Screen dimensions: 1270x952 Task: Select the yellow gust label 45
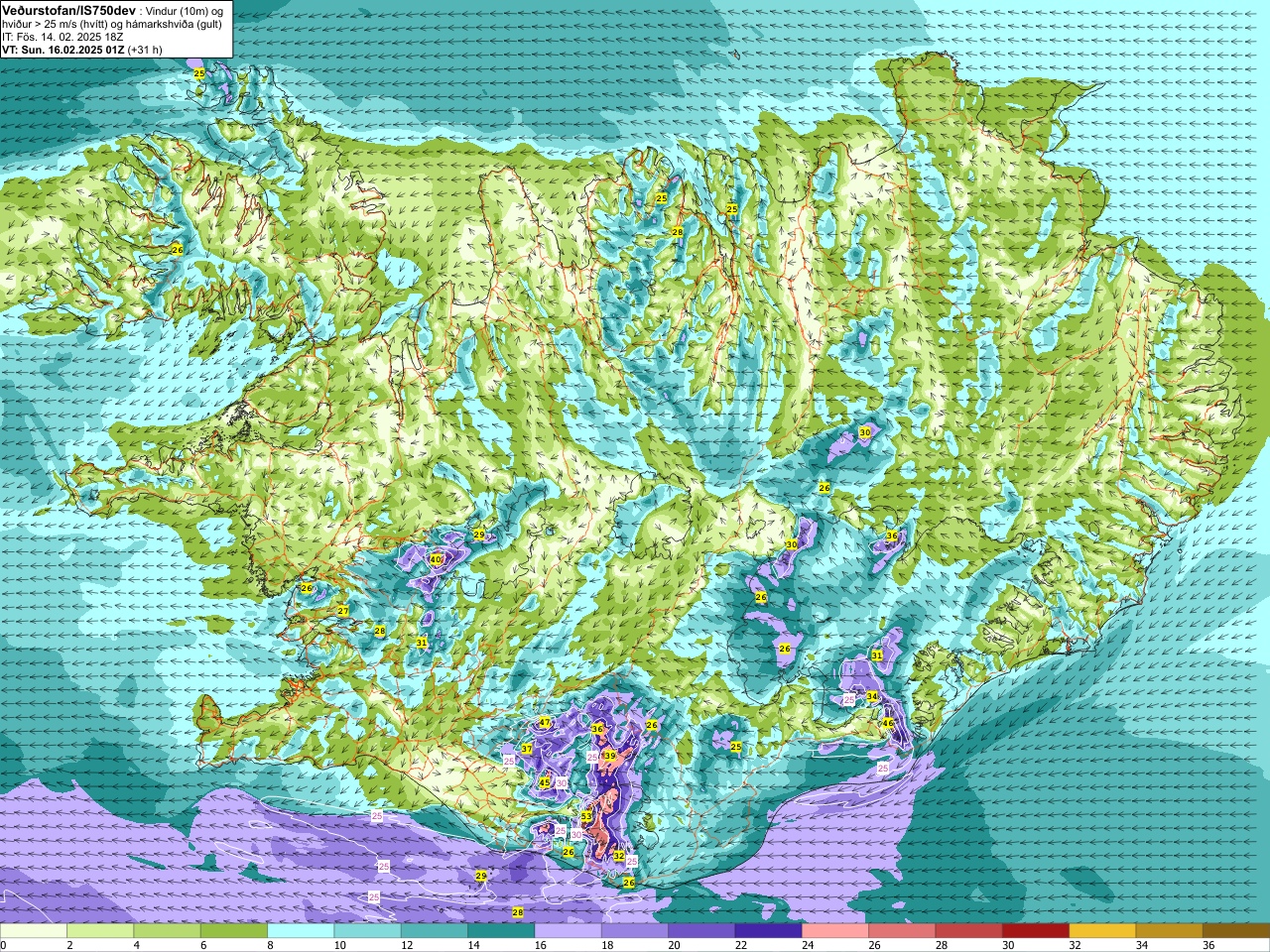point(544,783)
